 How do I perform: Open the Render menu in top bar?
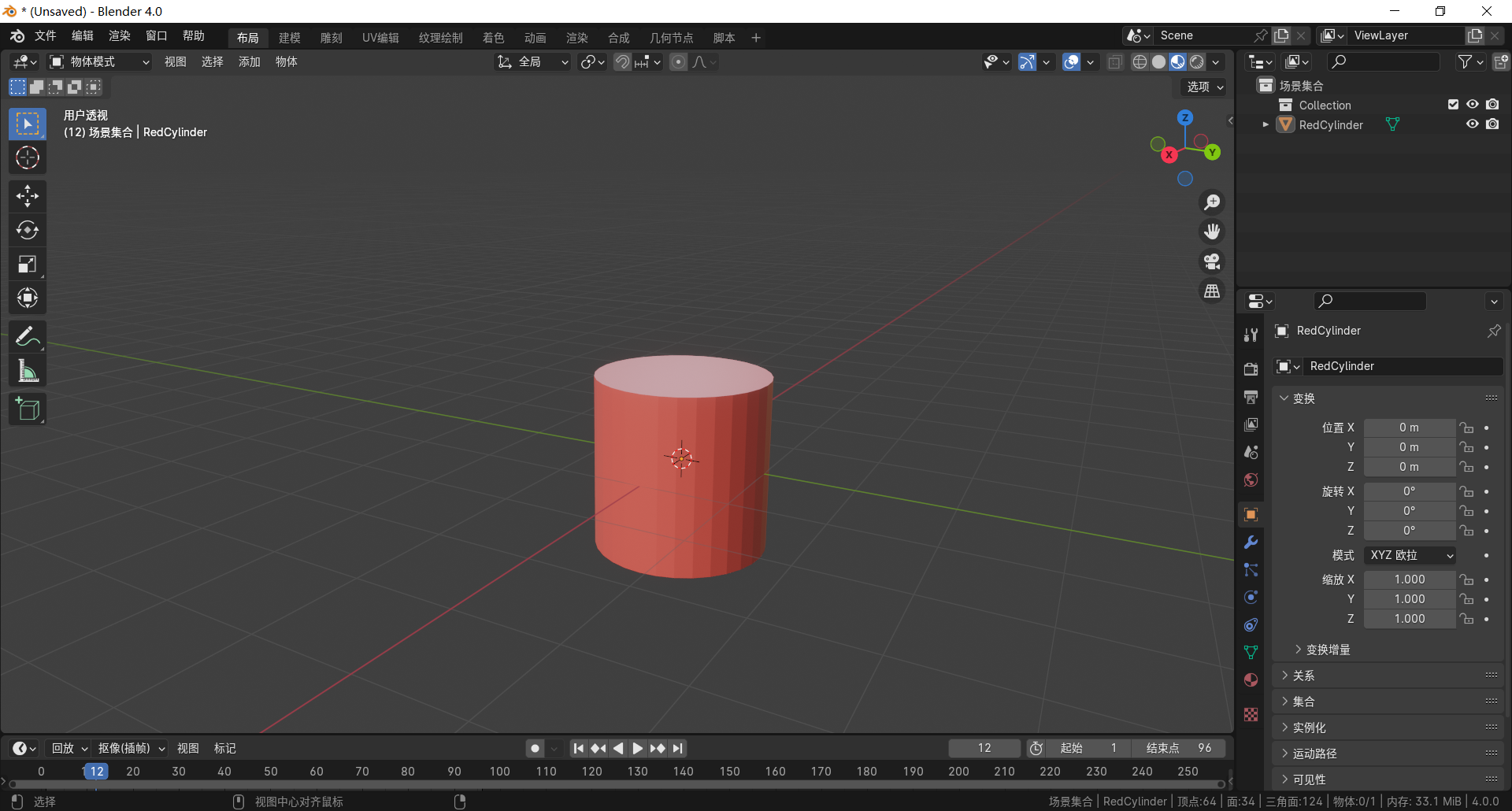[x=119, y=35]
